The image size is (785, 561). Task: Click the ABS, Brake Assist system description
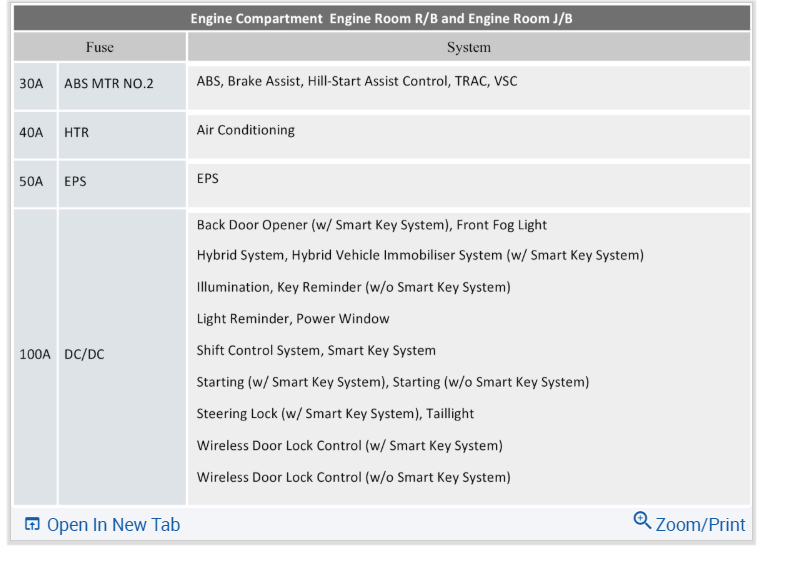(x=357, y=81)
